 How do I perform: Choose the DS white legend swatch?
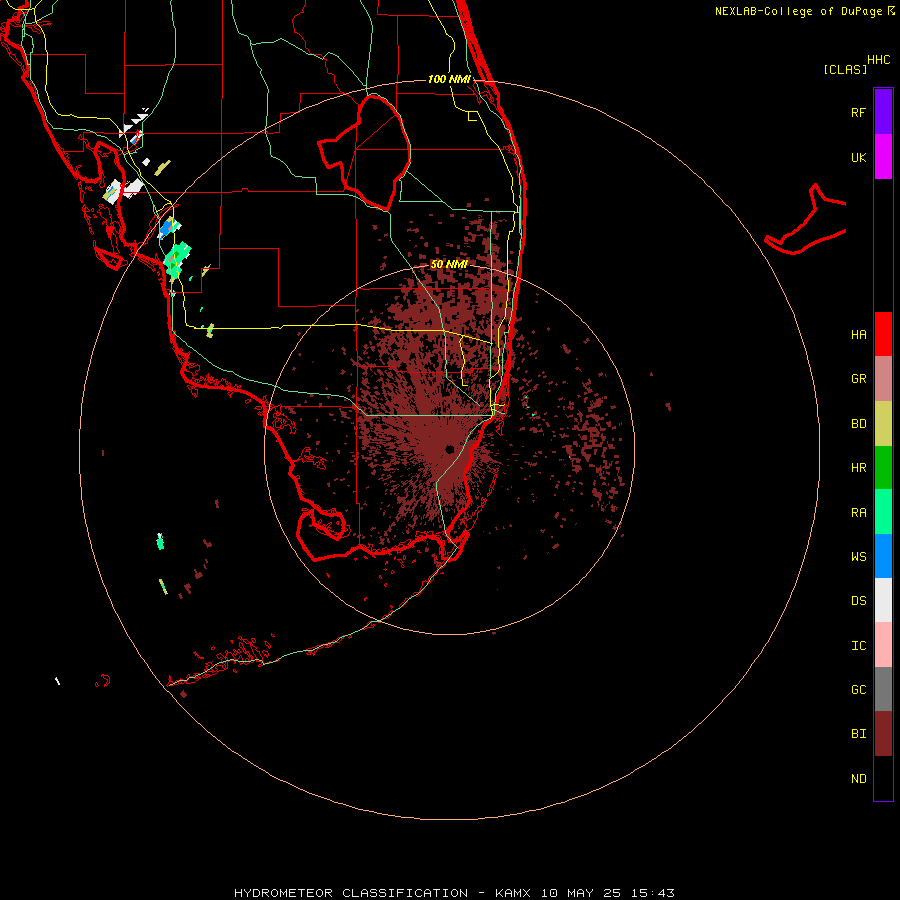click(x=883, y=600)
